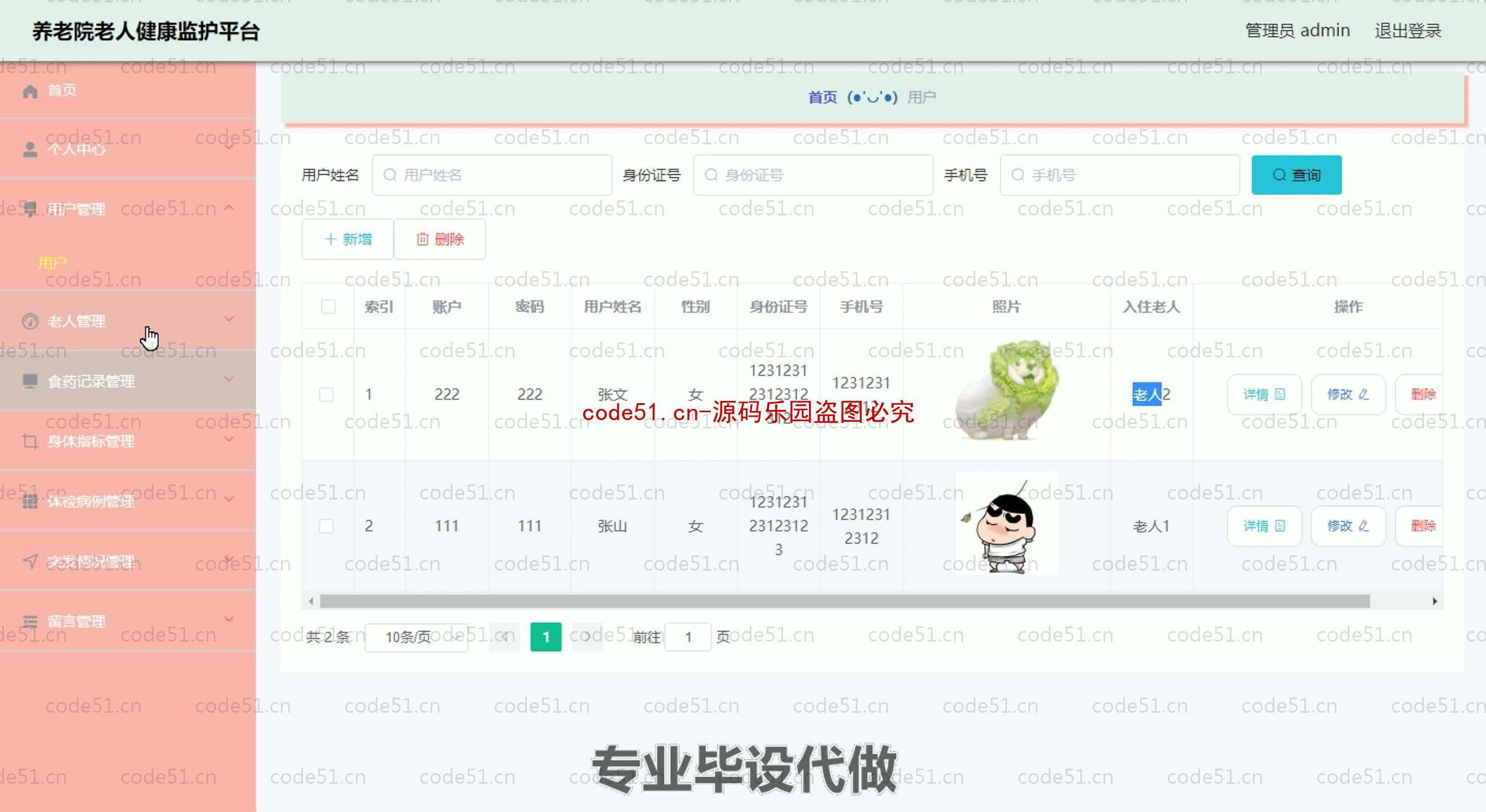1486x812 pixels.
Task: Expand the 食药记录管理 submenu in sidebar
Action: pos(127,381)
